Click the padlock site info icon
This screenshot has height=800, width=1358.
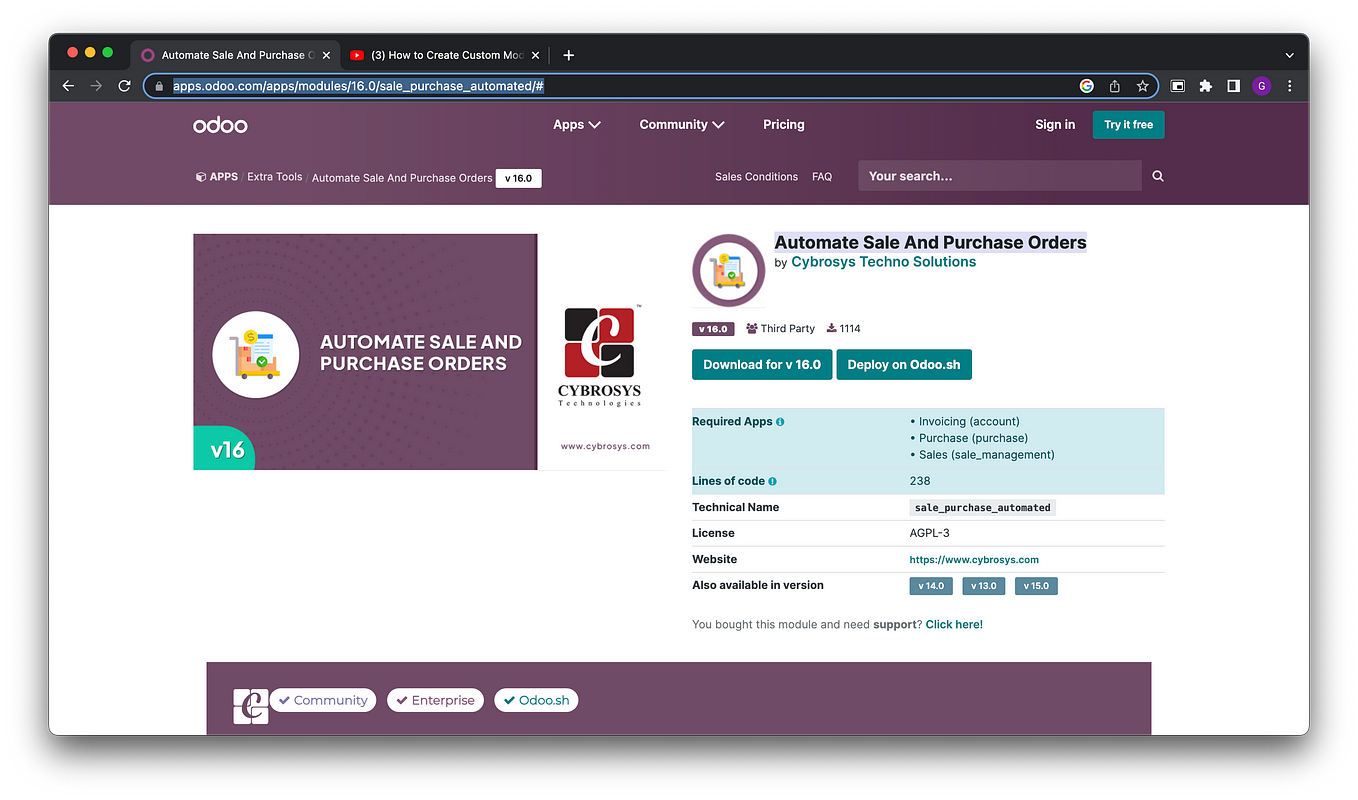coord(158,87)
